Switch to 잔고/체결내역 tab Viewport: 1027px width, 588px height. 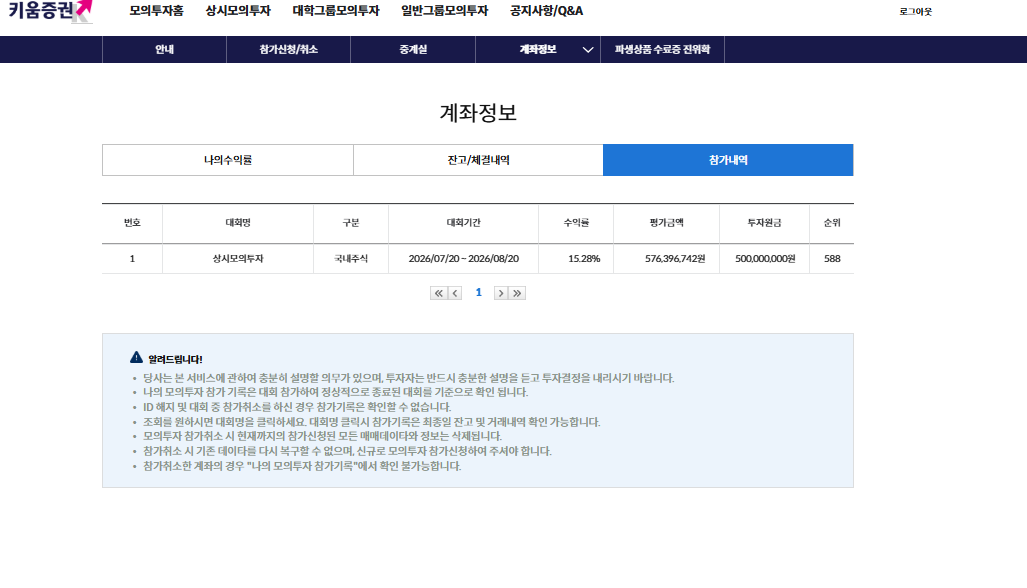tap(478, 160)
